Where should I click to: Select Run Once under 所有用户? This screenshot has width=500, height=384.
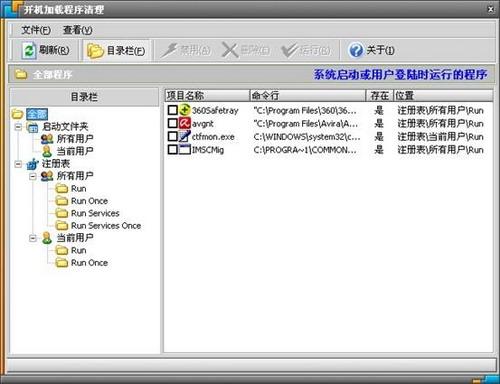click(x=89, y=201)
